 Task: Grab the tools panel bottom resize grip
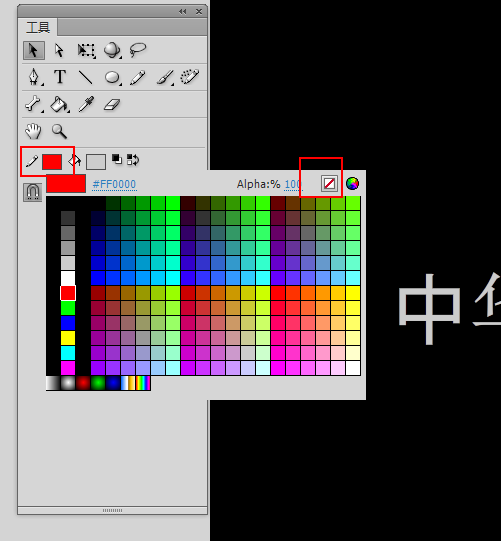(112, 510)
